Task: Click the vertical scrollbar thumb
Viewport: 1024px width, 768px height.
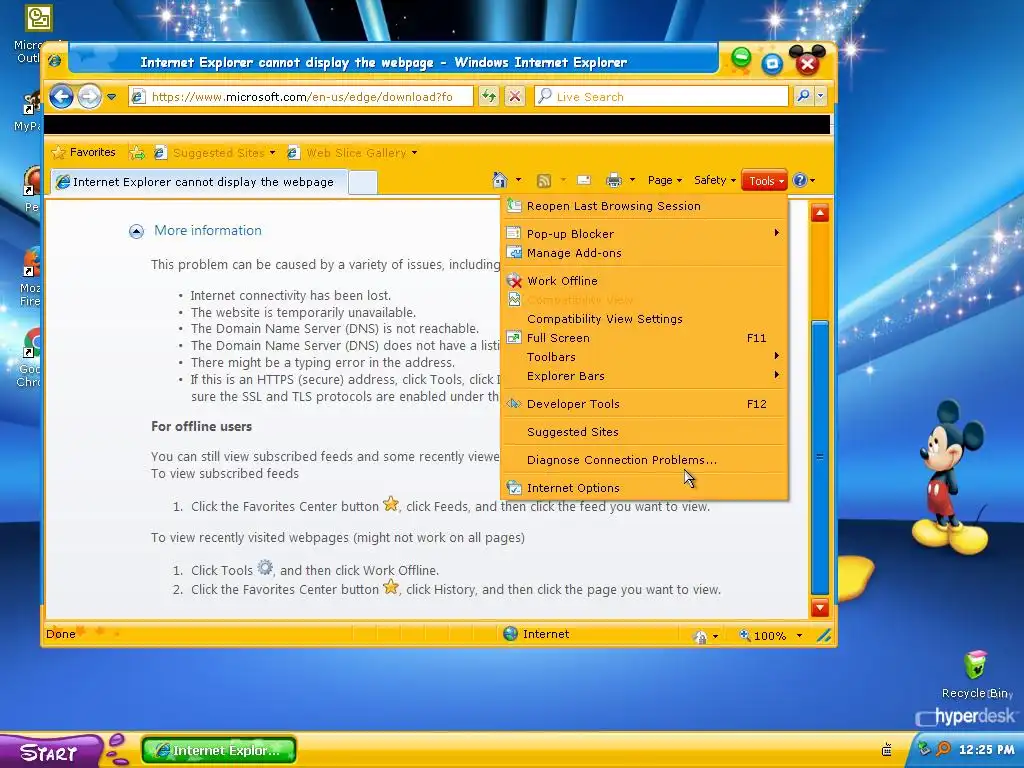Action: (x=820, y=457)
